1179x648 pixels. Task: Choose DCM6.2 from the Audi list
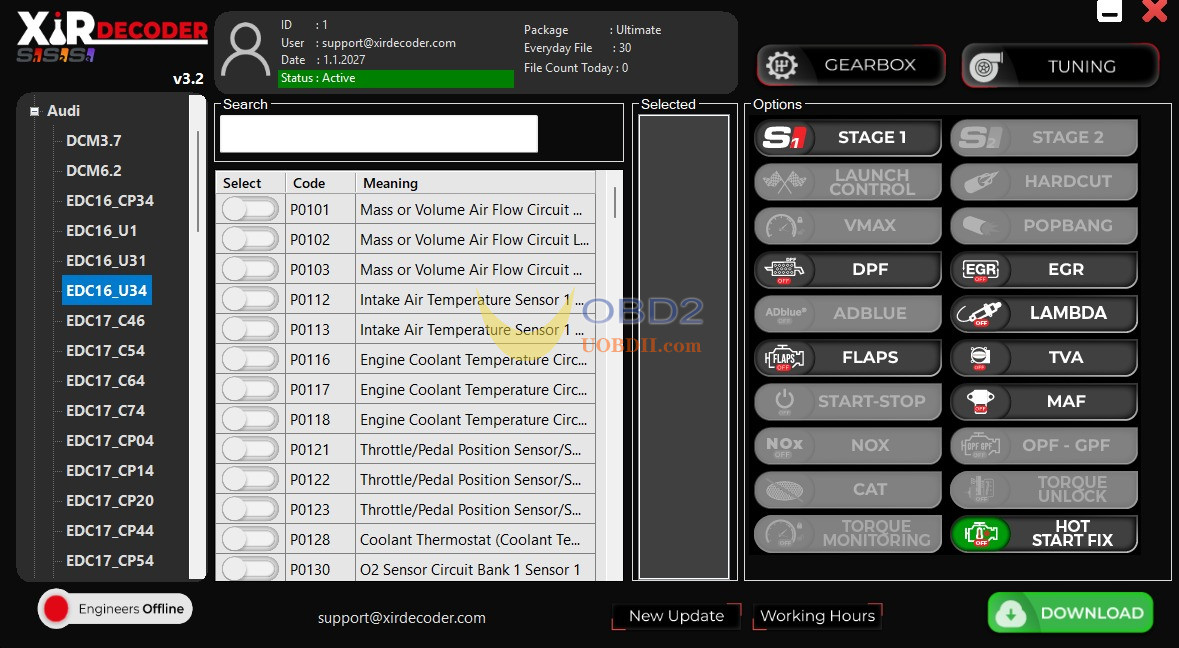pos(94,171)
